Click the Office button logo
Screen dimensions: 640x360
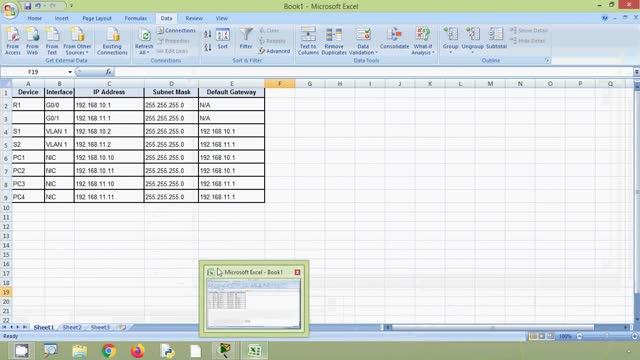pyautogui.click(x=10, y=10)
